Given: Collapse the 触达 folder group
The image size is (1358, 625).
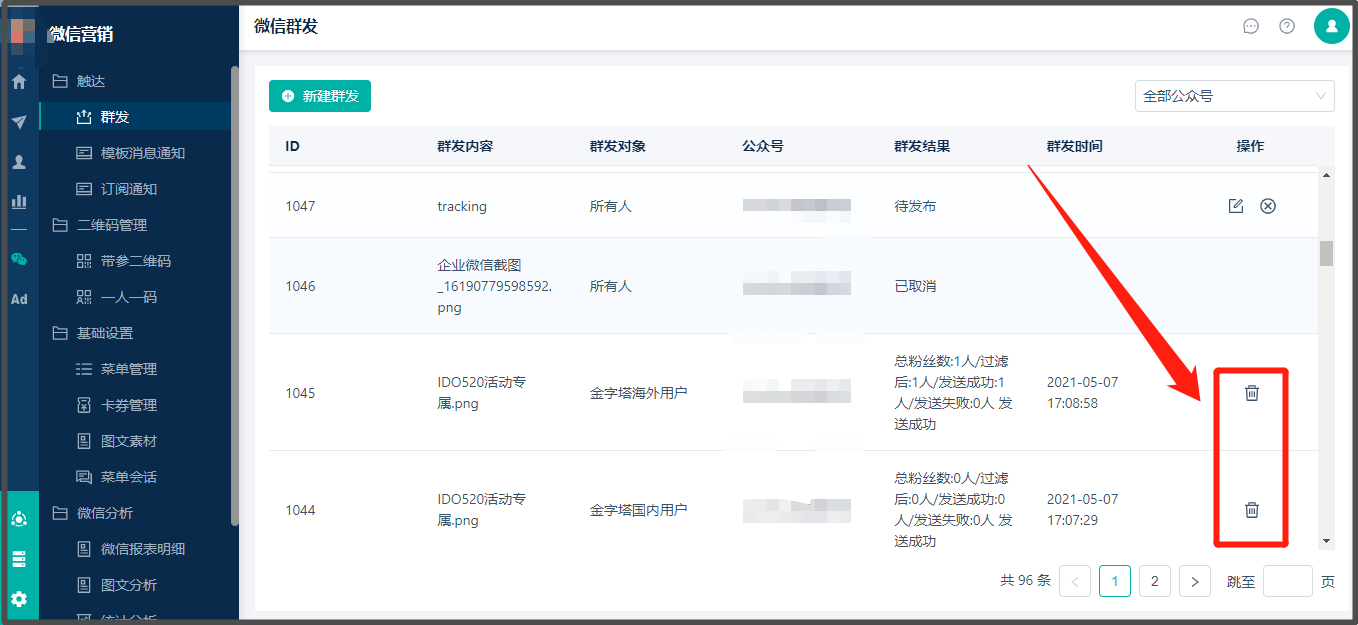Looking at the screenshot, I should (90, 81).
